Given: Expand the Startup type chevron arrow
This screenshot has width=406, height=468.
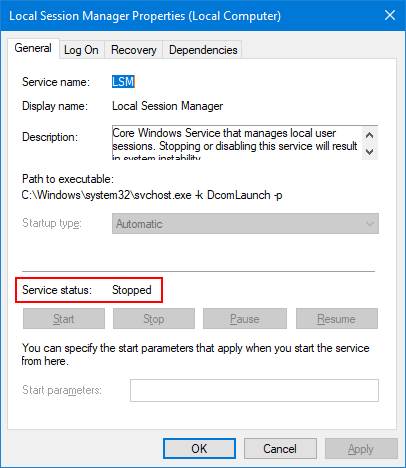Looking at the screenshot, I should tap(369, 224).
